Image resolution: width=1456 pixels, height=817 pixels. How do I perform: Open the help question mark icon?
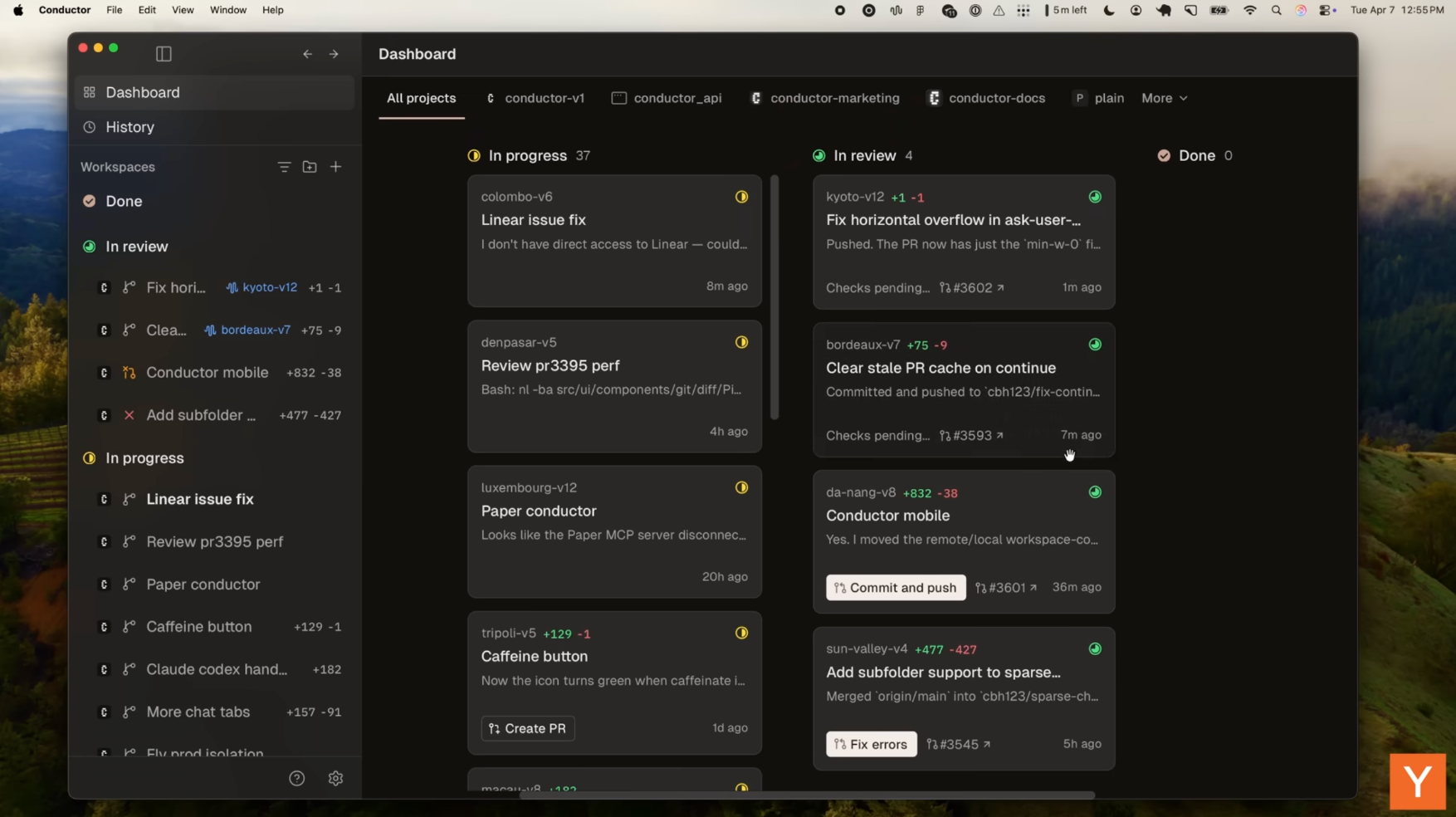pos(297,778)
